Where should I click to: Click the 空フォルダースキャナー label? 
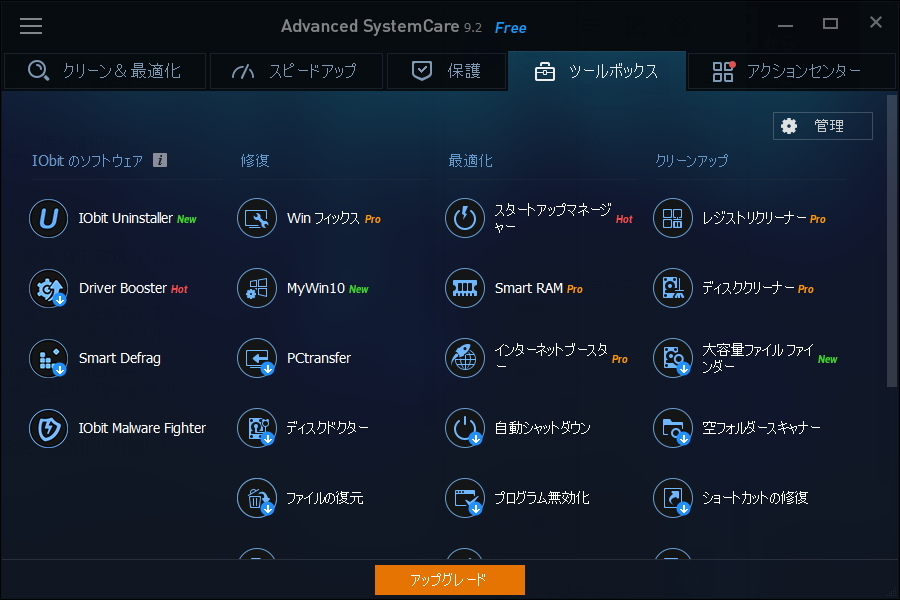click(761, 428)
